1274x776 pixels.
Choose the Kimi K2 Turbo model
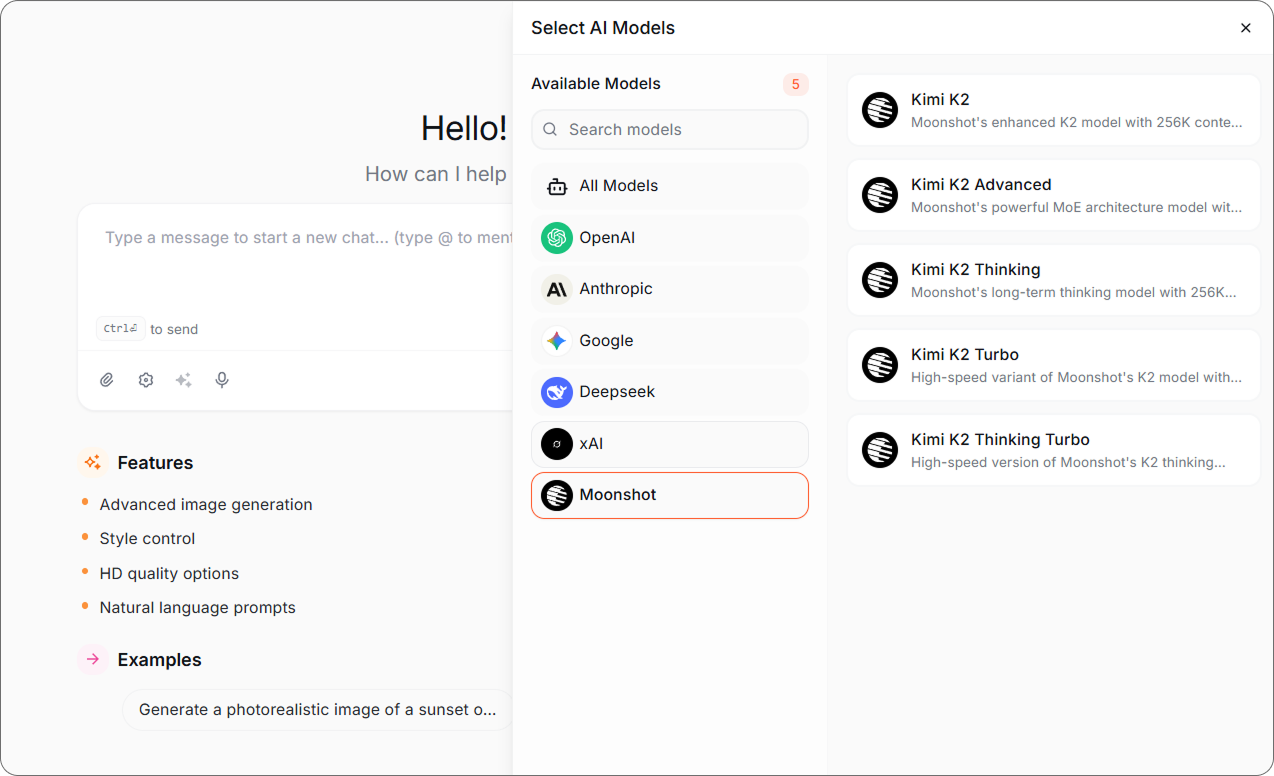[x=1054, y=365]
